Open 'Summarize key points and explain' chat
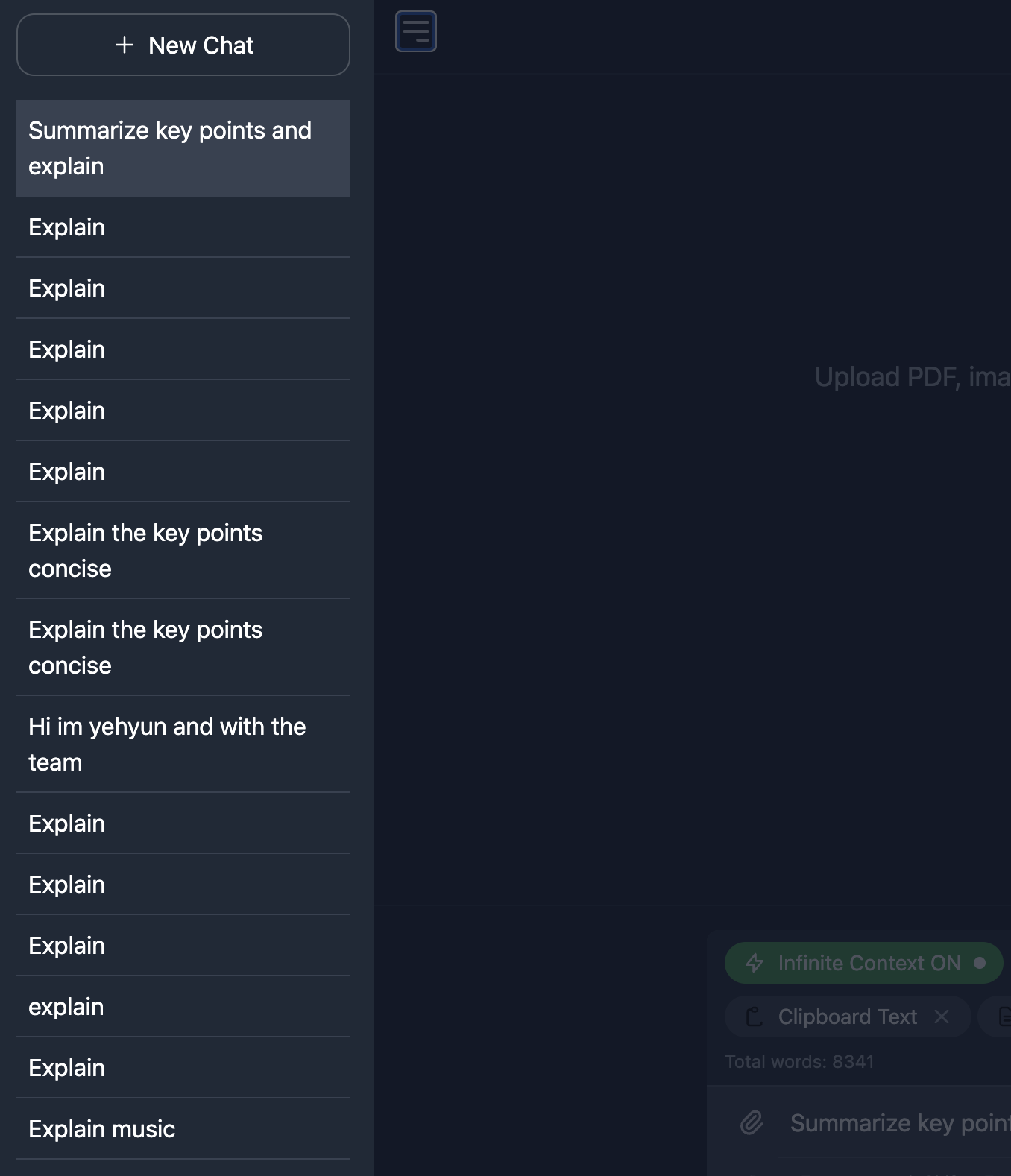Image resolution: width=1011 pixels, height=1176 pixels. click(x=183, y=148)
